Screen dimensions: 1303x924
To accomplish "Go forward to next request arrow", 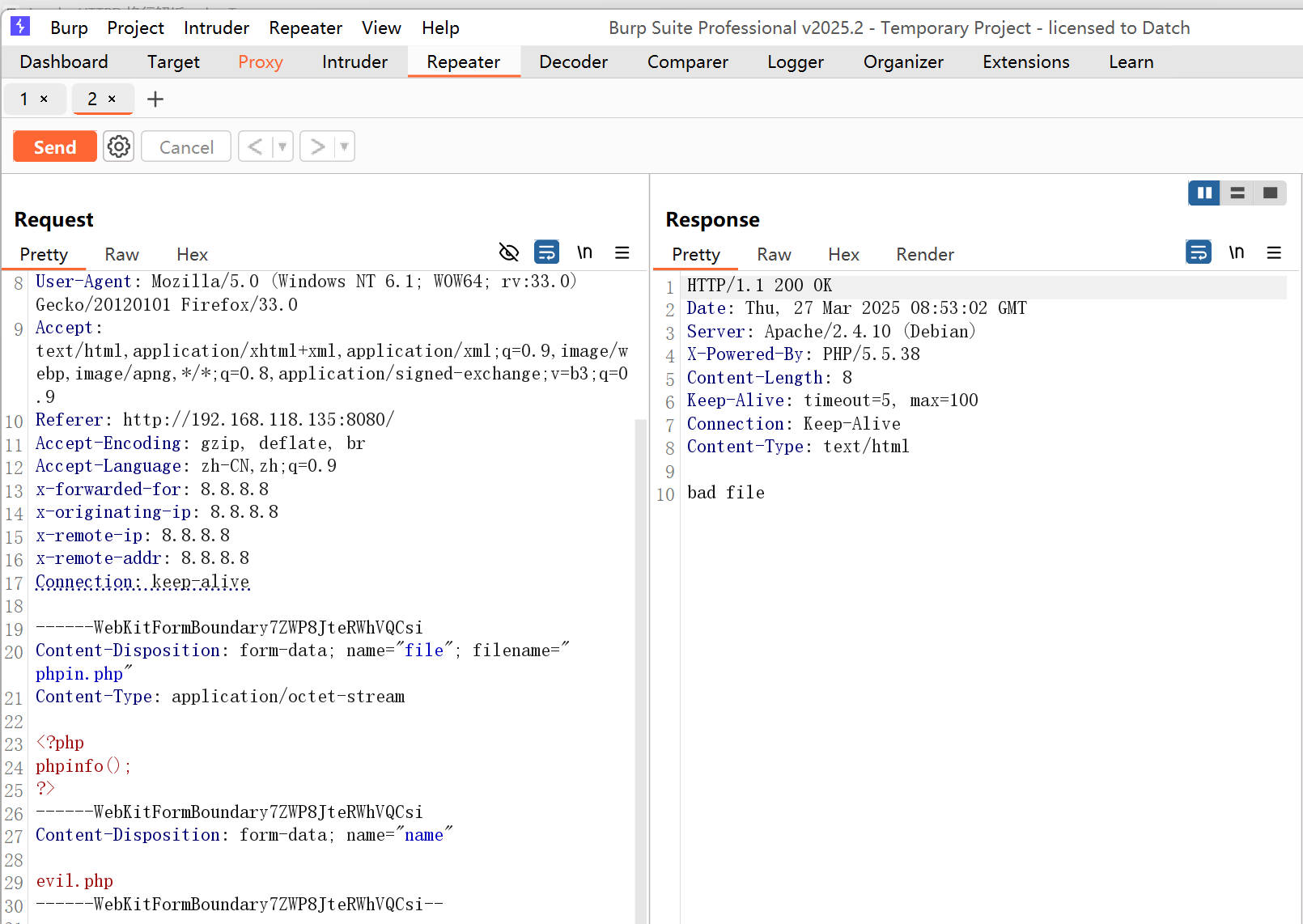I will coord(317,146).
